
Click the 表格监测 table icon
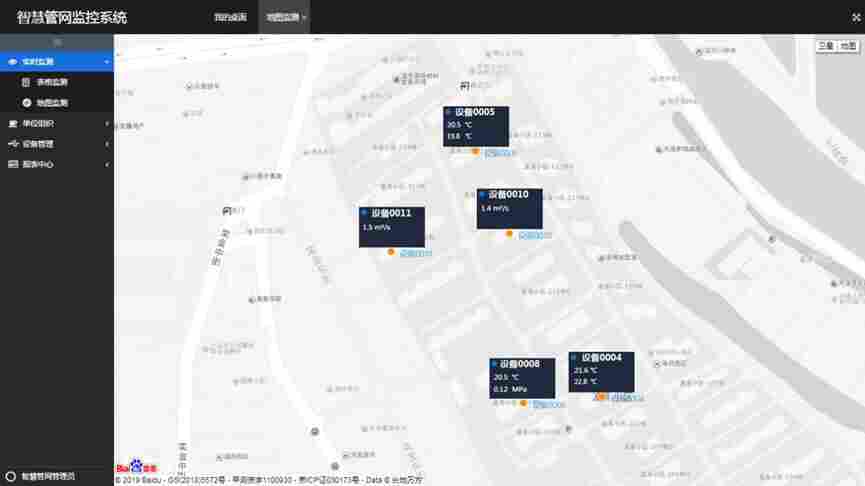pyautogui.click(x=26, y=82)
